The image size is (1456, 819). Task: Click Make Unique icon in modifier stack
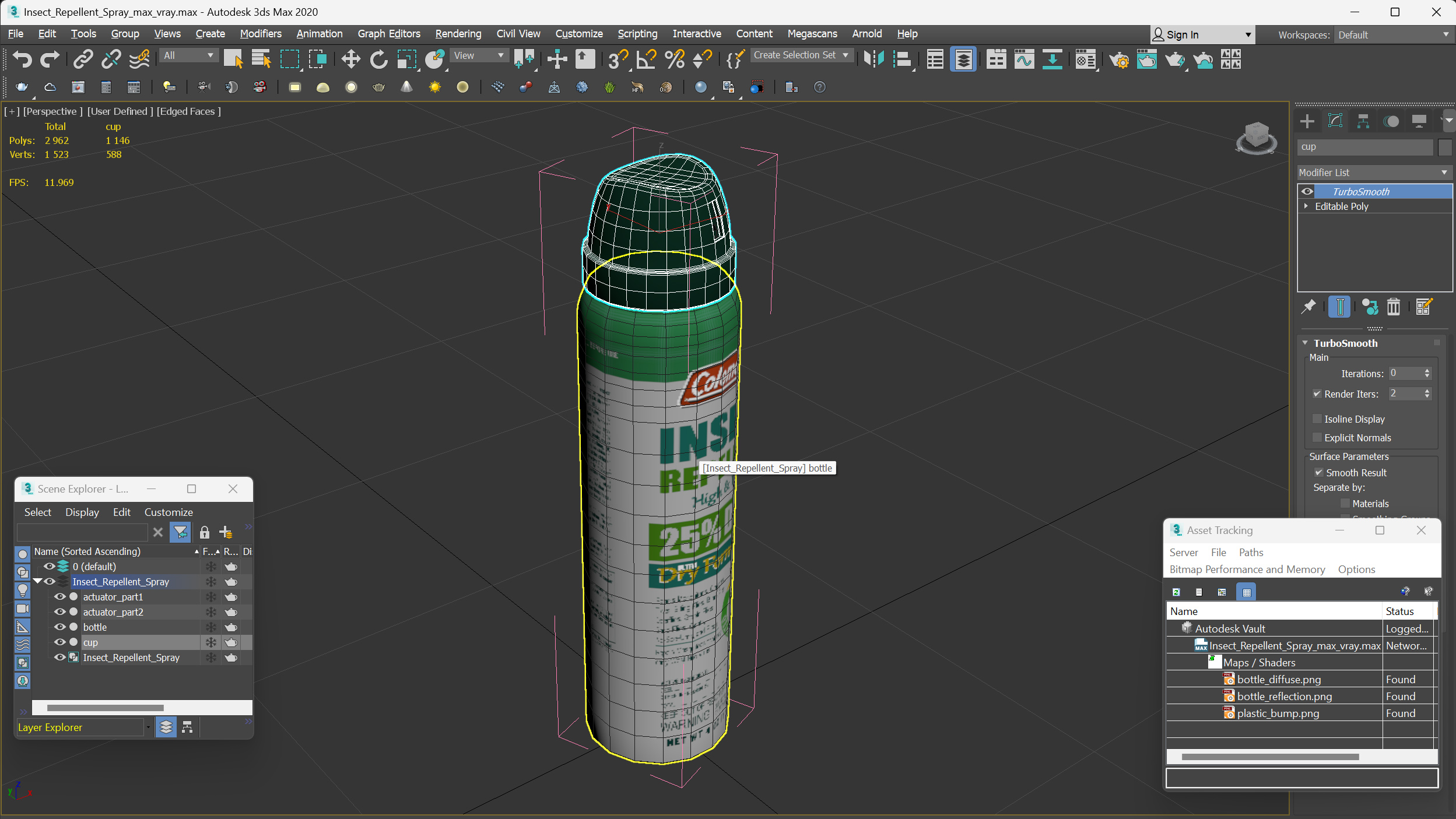coord(1370,307)
